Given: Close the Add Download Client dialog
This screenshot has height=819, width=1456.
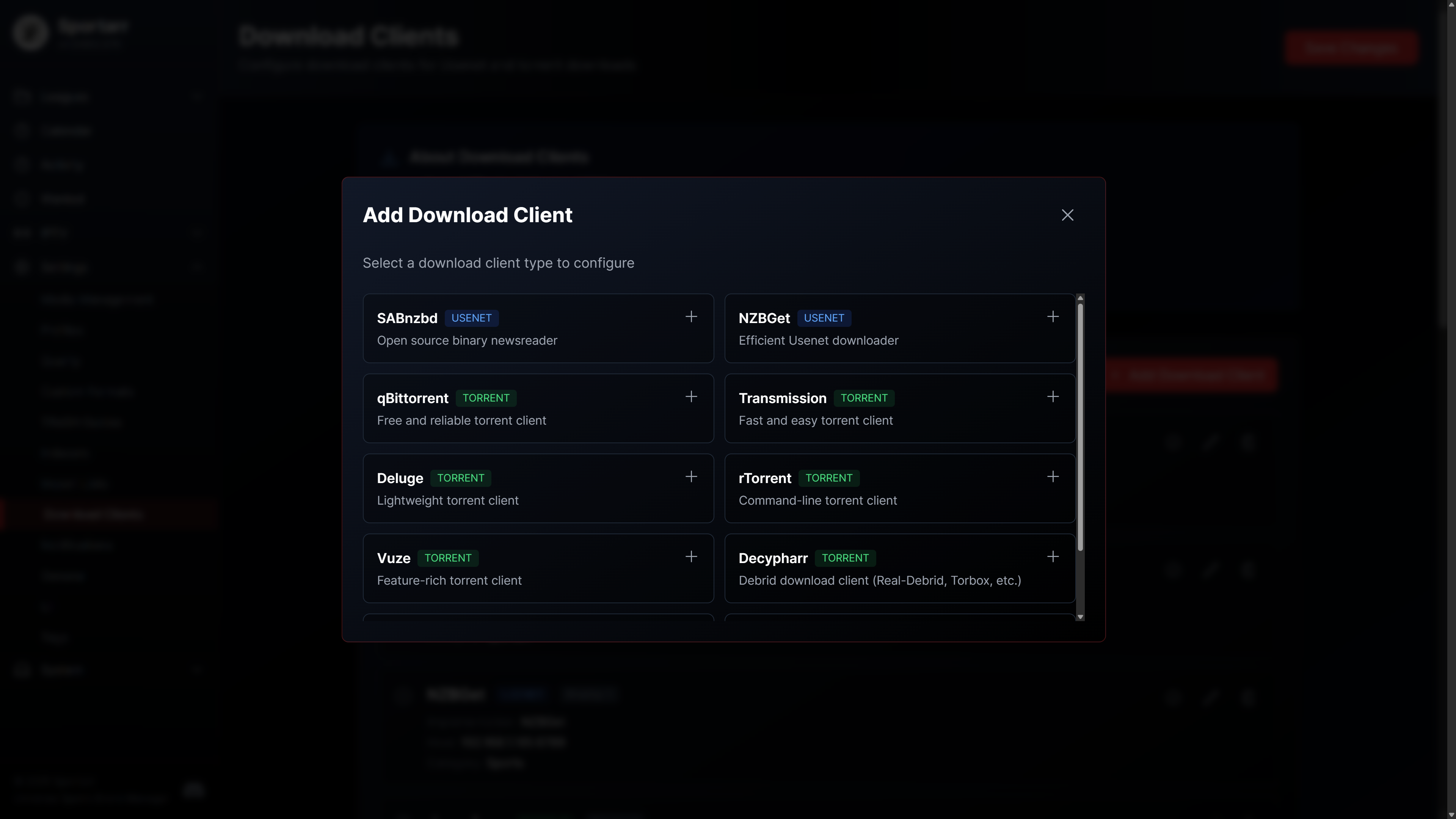Looking at the screenshot, I should coord(1067,215).
